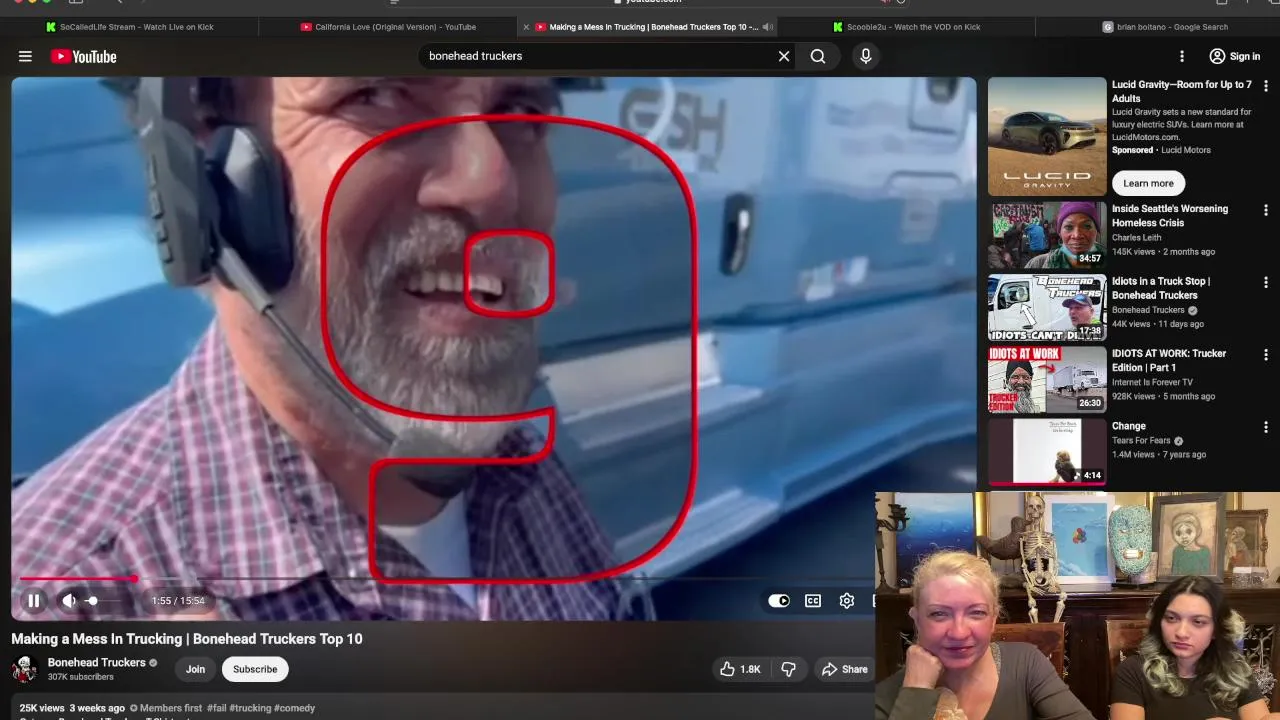
Task: Click the Lucid Motors sponsor name
Action: coord(1185,150)
